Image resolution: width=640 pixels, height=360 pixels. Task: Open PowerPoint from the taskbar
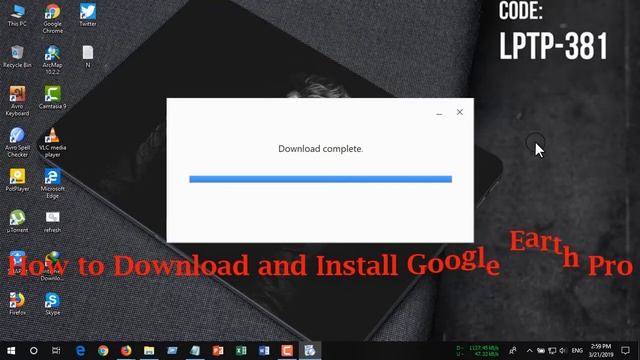tap(218, 351)
